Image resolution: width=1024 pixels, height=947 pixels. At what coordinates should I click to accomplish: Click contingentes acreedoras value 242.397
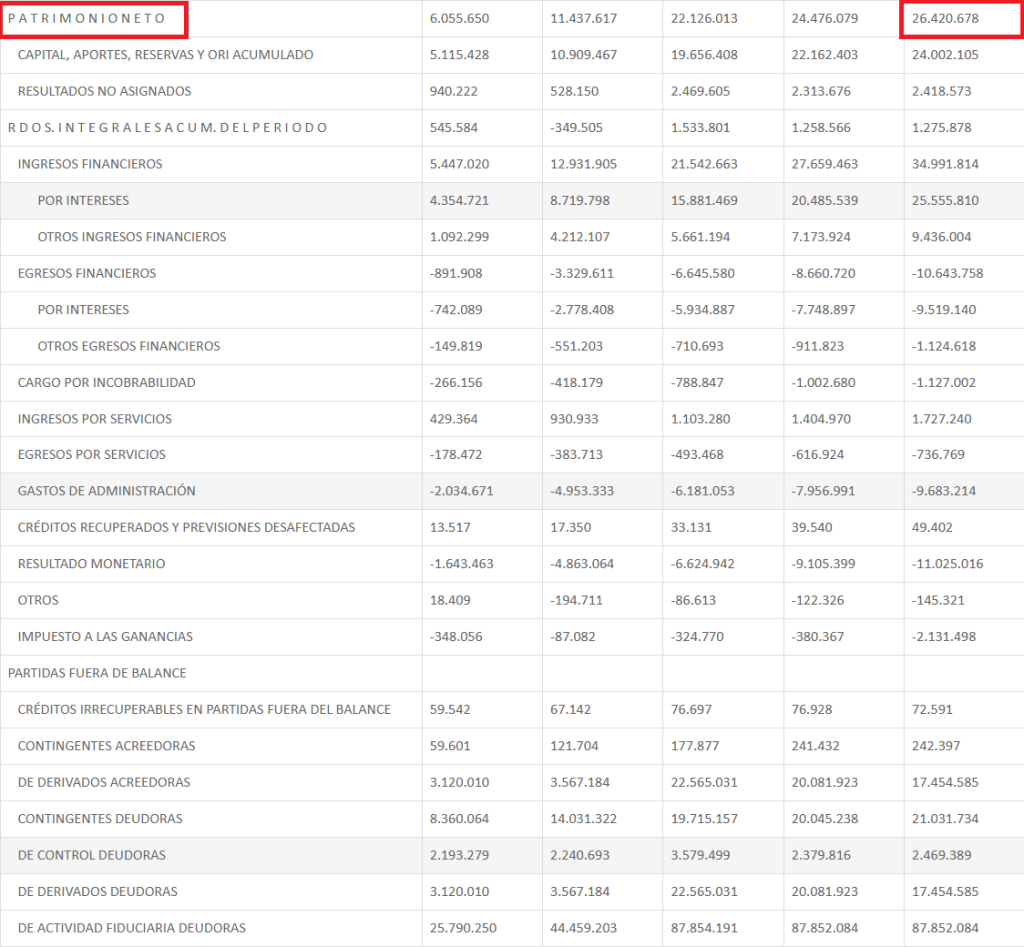[936, 746]
